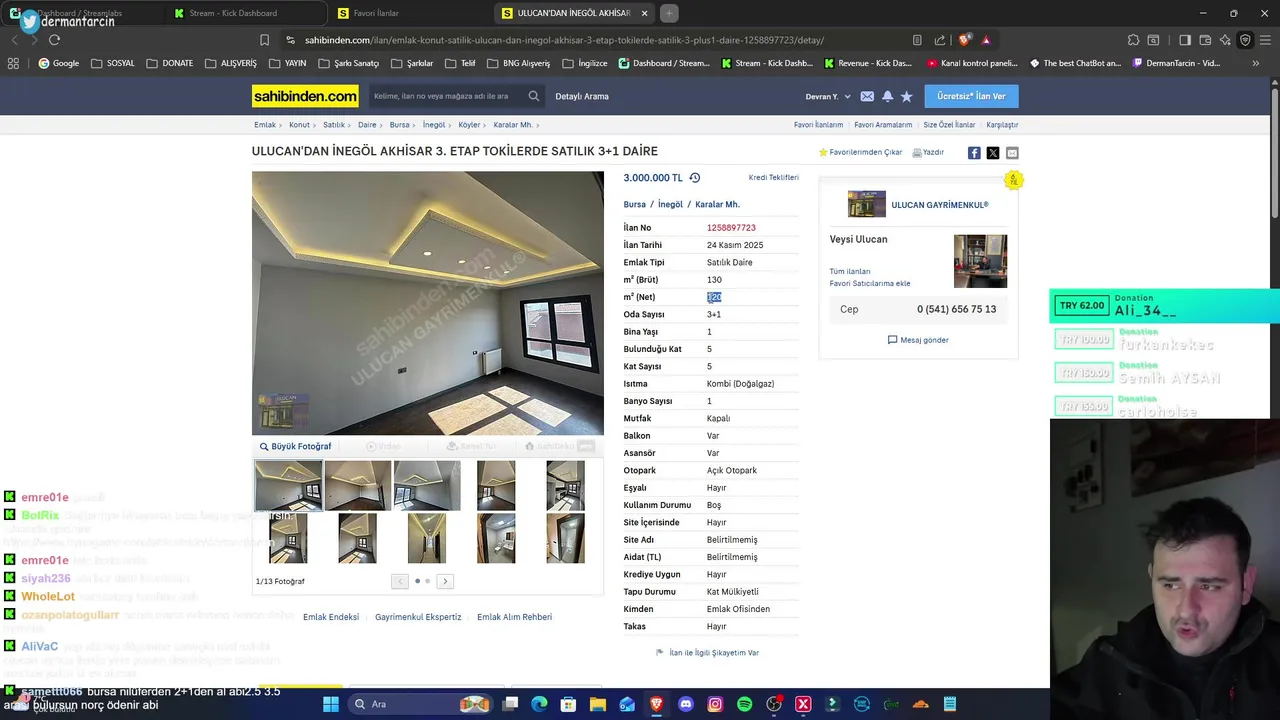The width and height of the screenshot is (1280, 720).
Task: Open Brave Shields lion icon
Action: tap(964, 40)
